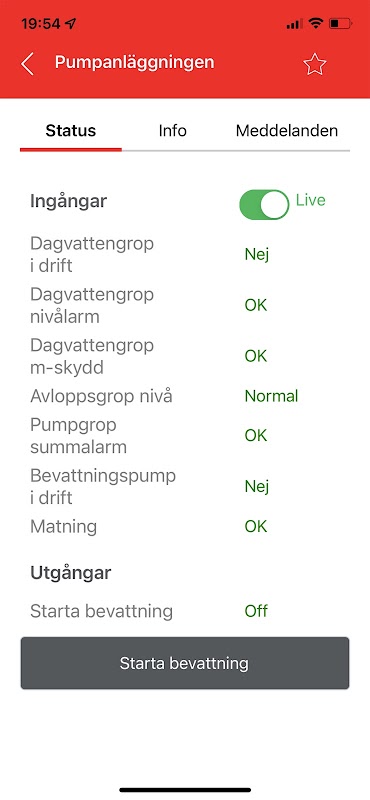Viewport: 370px width, 800px height.
Task: Tap the location arrow beside the time
Action: click(70, 23)
